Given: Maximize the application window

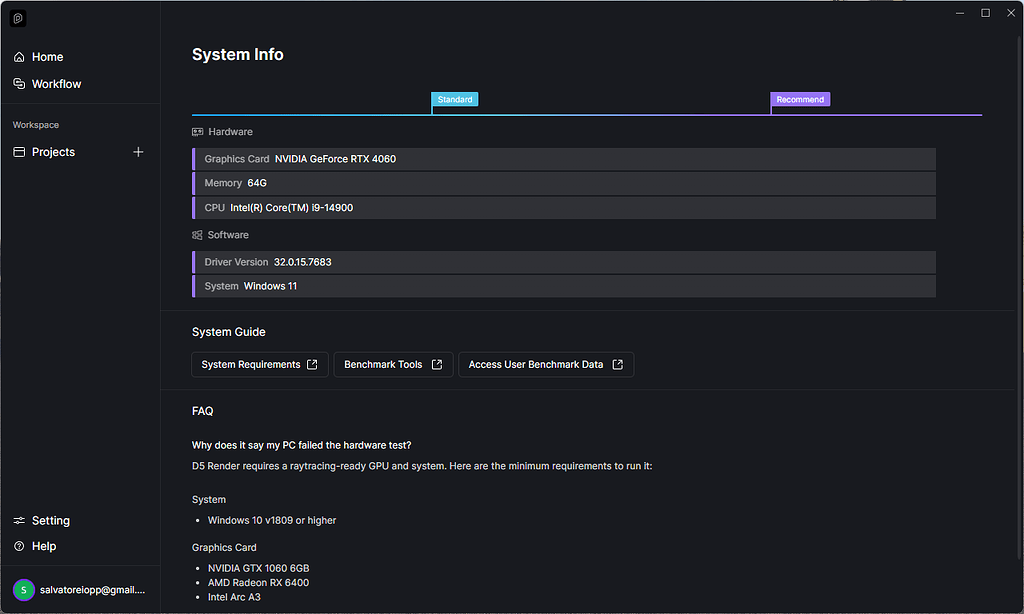Looking at the screenshot, I should click(x=985, y=13).
